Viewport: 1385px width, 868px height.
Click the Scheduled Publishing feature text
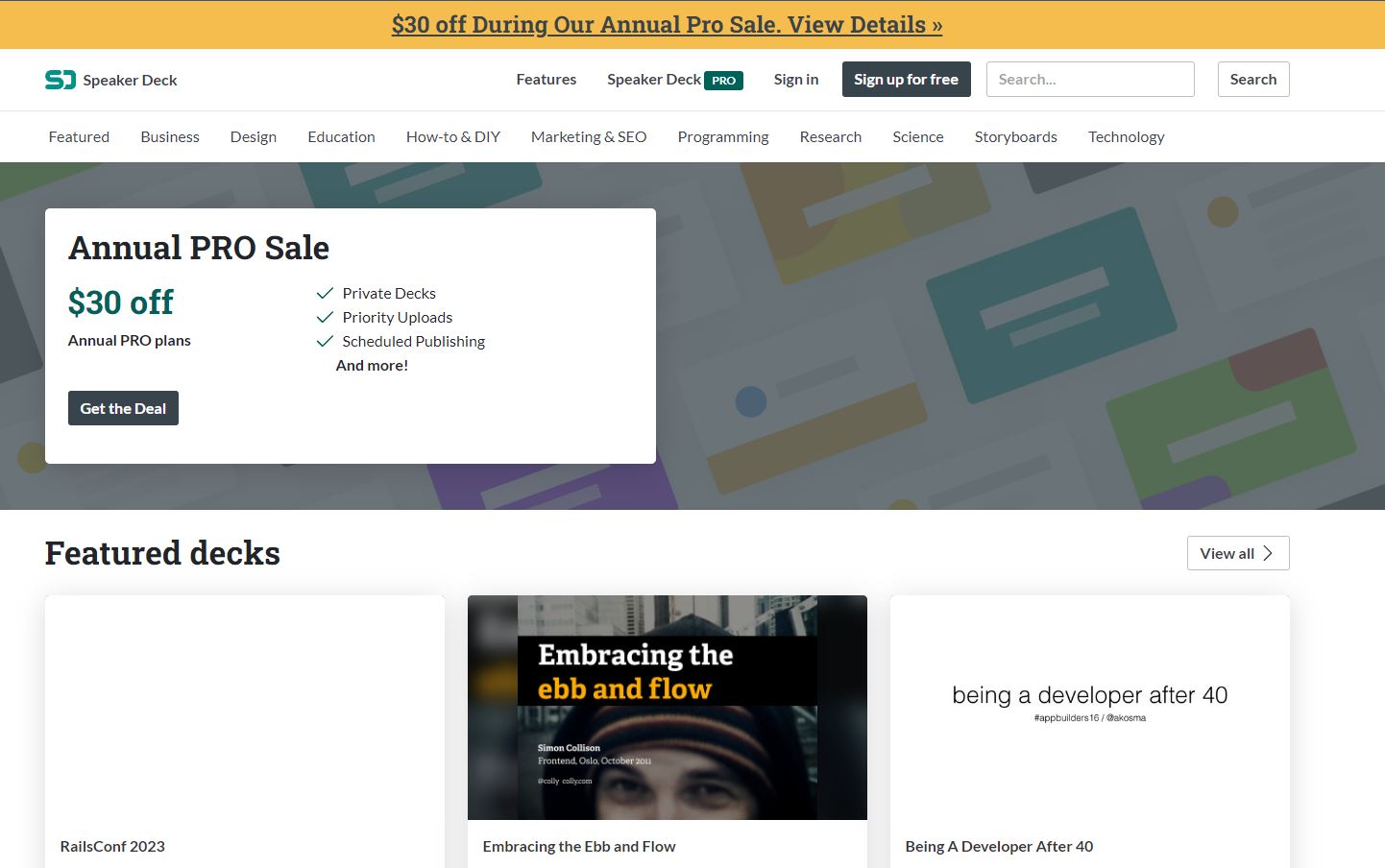tap(414, 342)
